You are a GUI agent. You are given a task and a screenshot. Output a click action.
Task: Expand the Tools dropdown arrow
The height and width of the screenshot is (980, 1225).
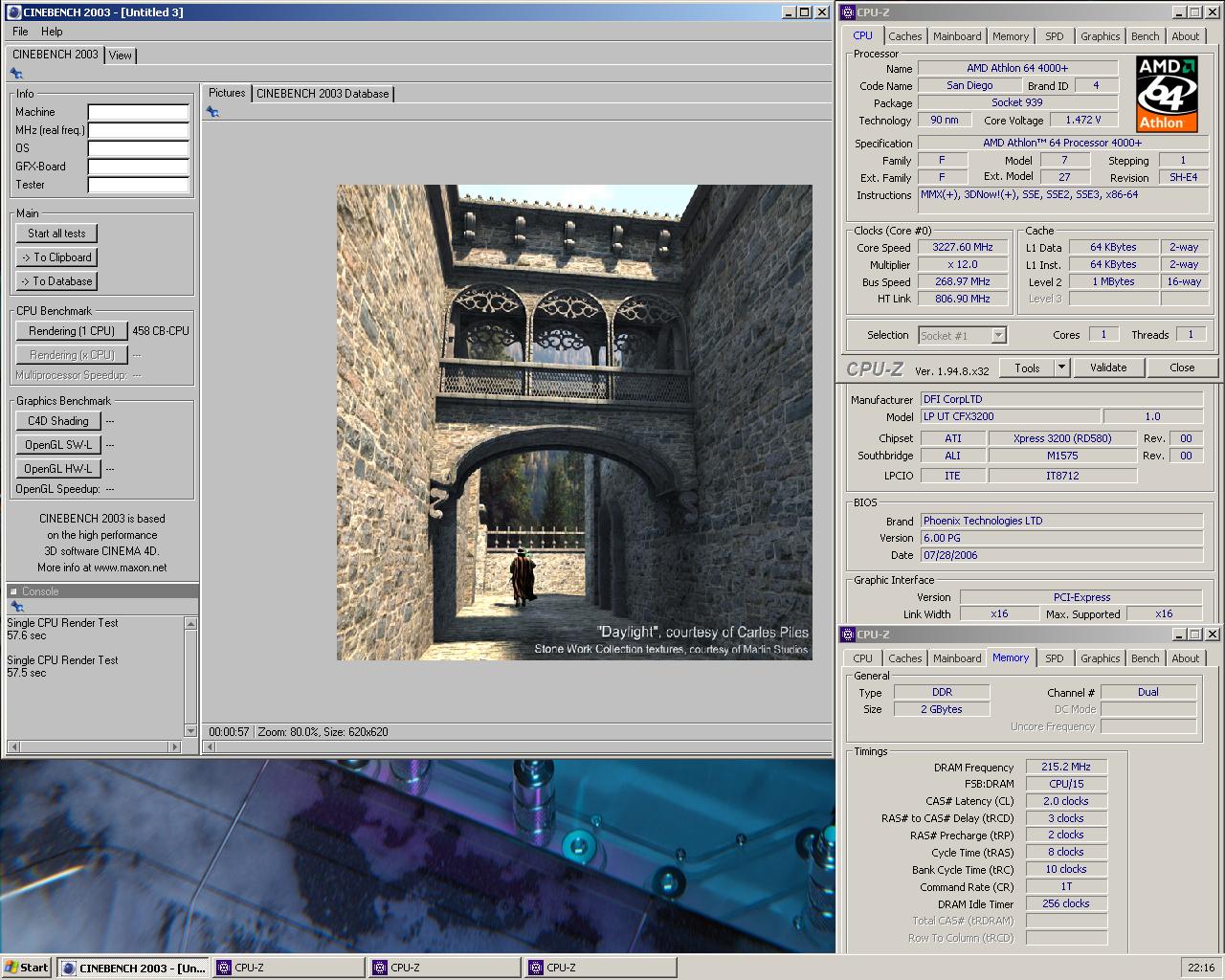(1061, 367)
